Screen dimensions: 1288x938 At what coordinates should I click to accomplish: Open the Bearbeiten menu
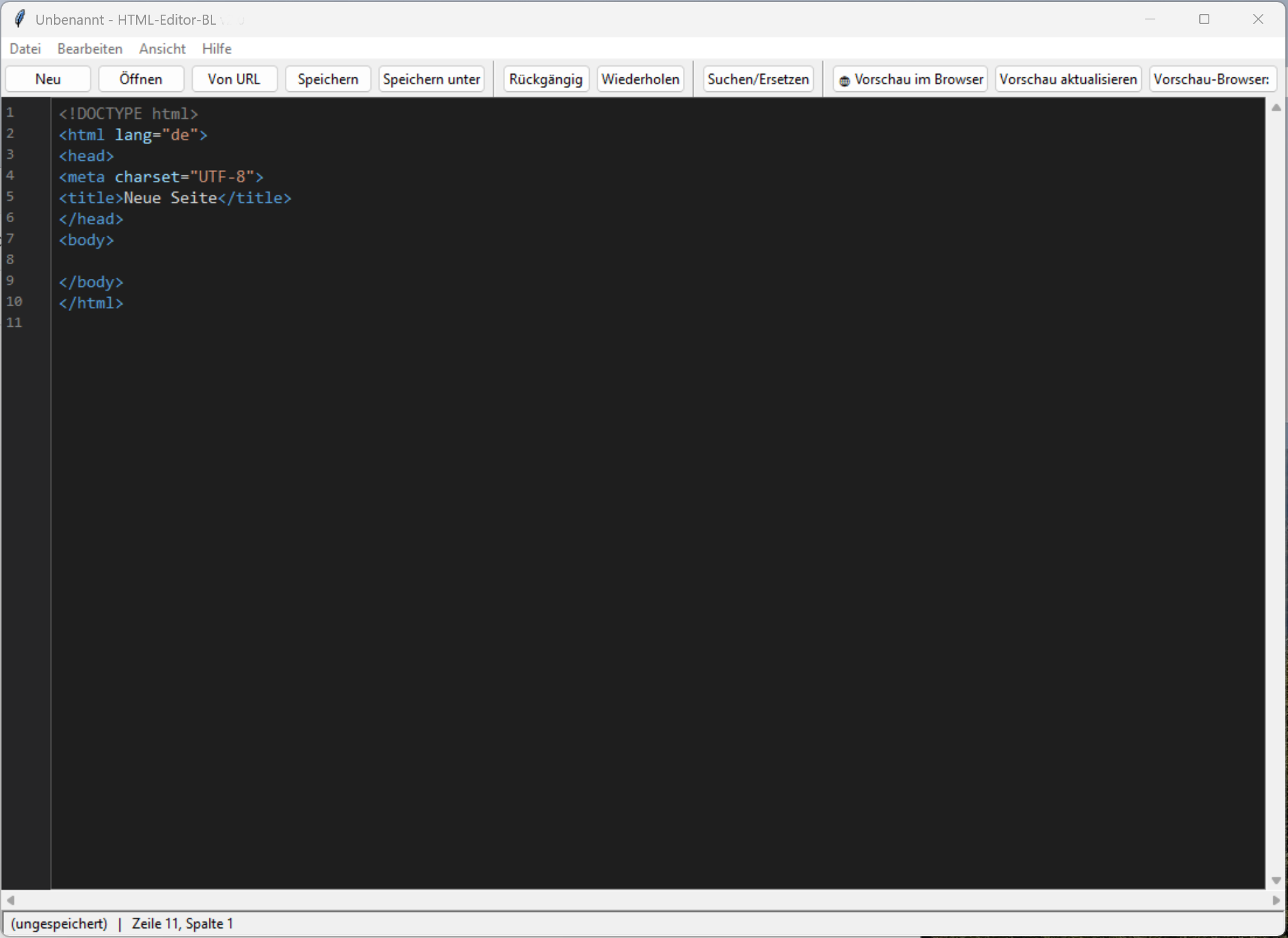click(x=89, y=49)
